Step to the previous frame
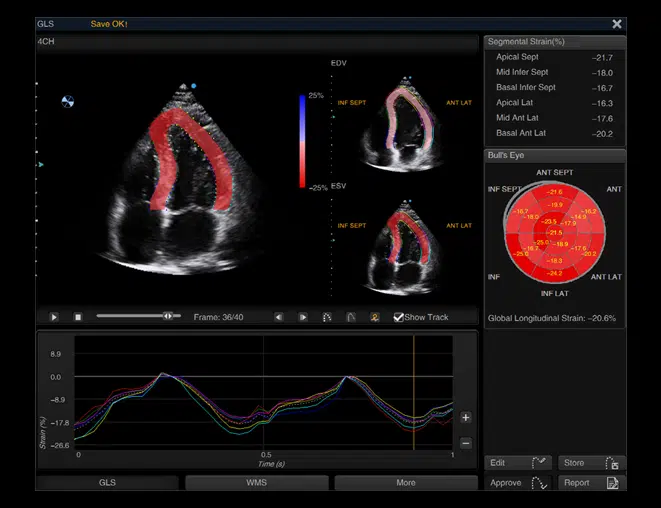Screen dimensions: 661x508 click(279, 317)
